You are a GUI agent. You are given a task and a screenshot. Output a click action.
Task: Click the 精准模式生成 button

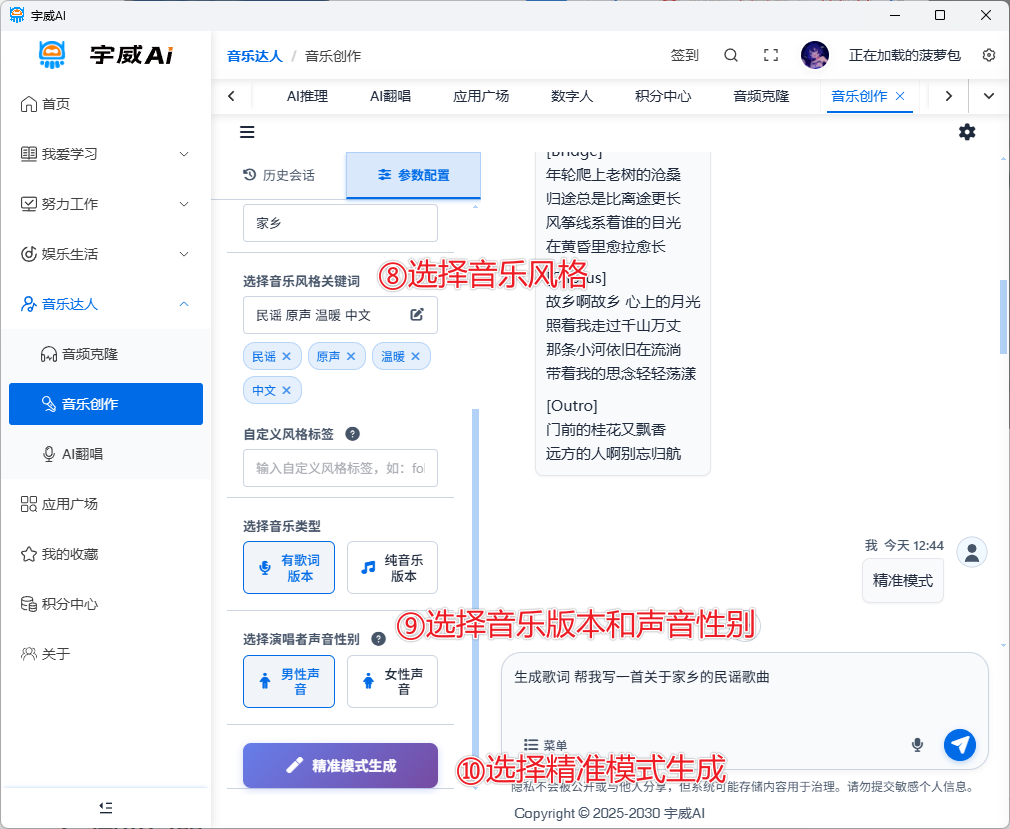point(340,766)
